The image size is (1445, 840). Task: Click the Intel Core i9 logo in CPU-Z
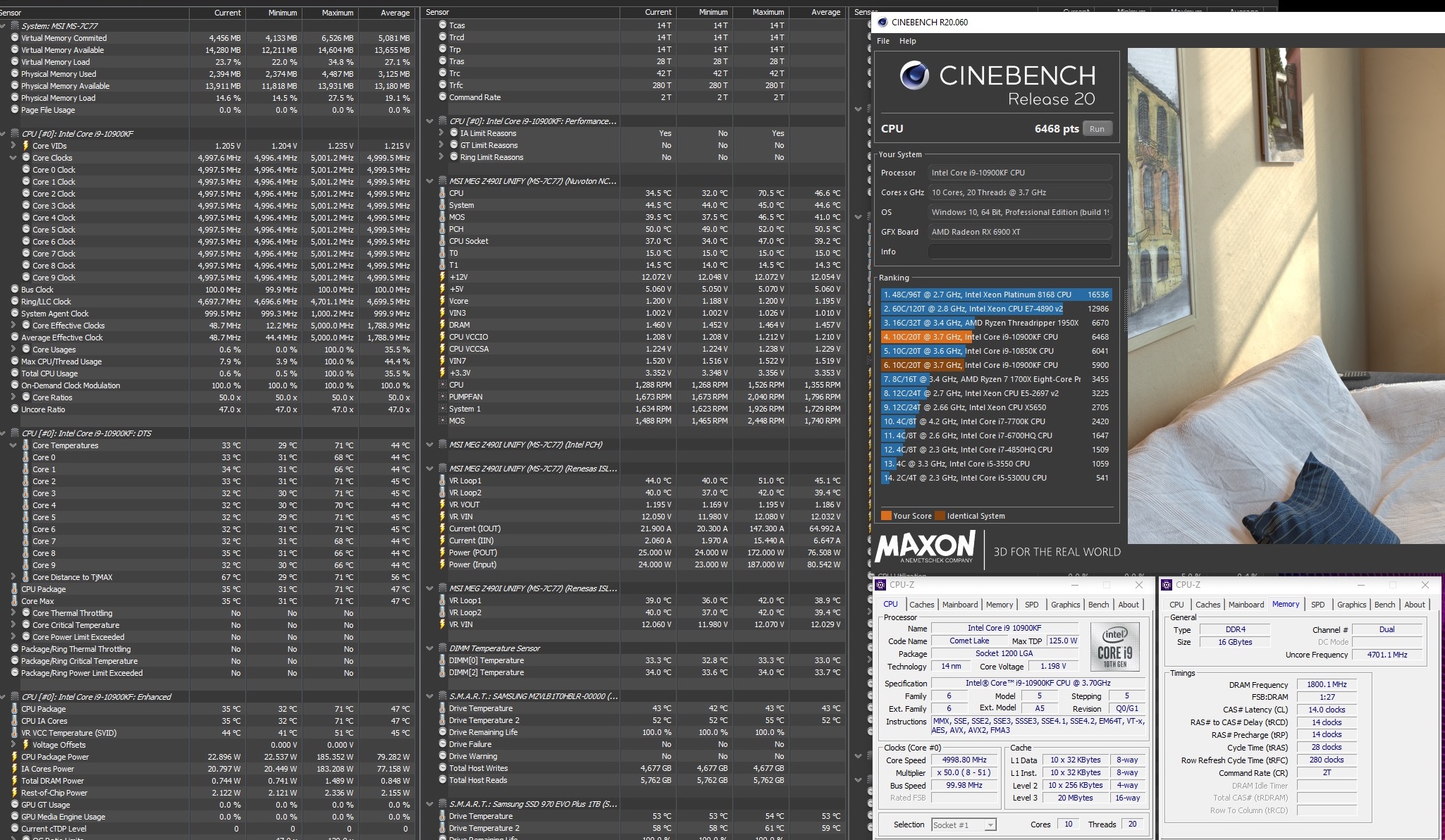click(x=1115, y=648)
